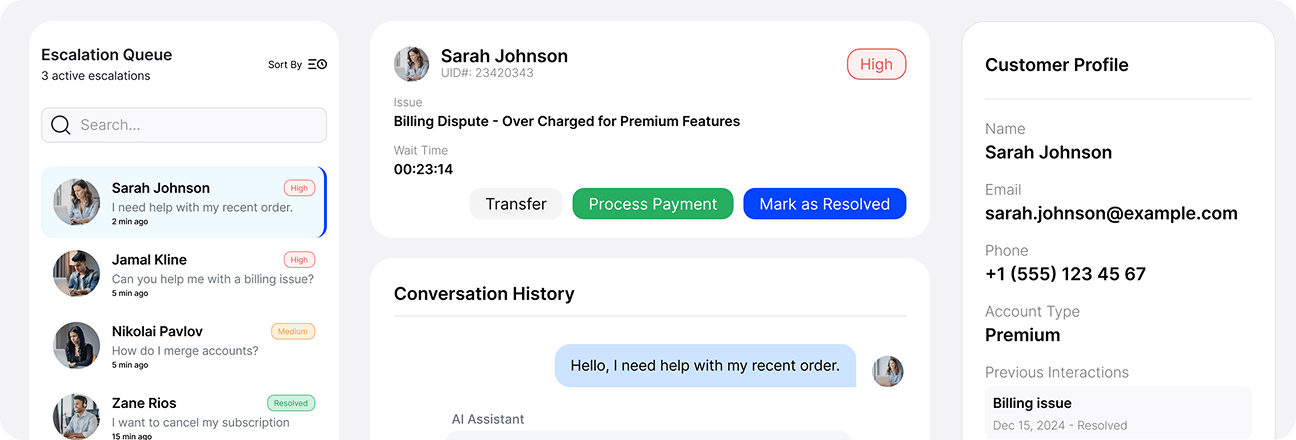Click '3 active escalations' text
This screenshot has height=440, width=1296.
coord(96,76)
